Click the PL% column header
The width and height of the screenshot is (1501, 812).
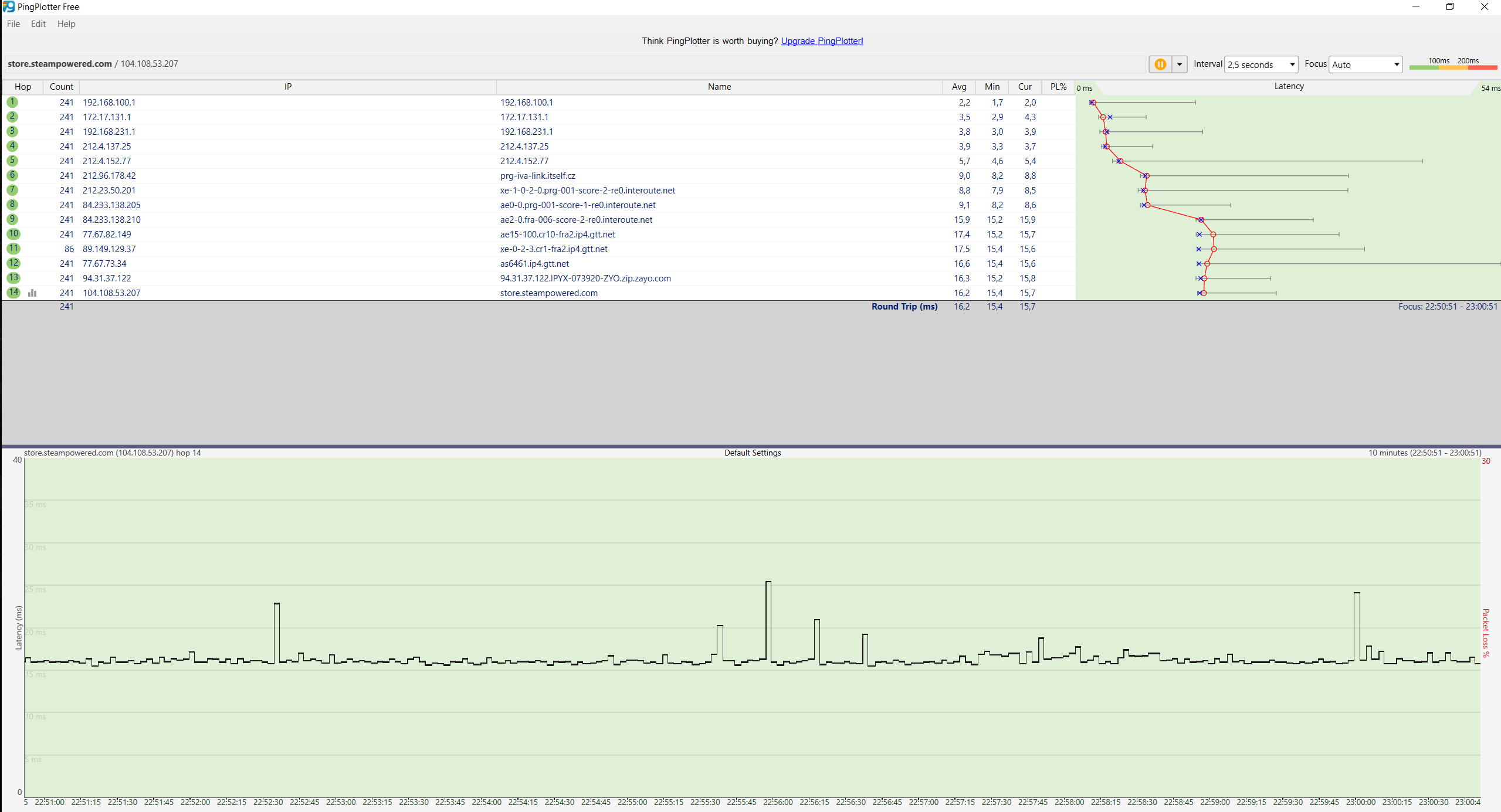(1058, 87)
